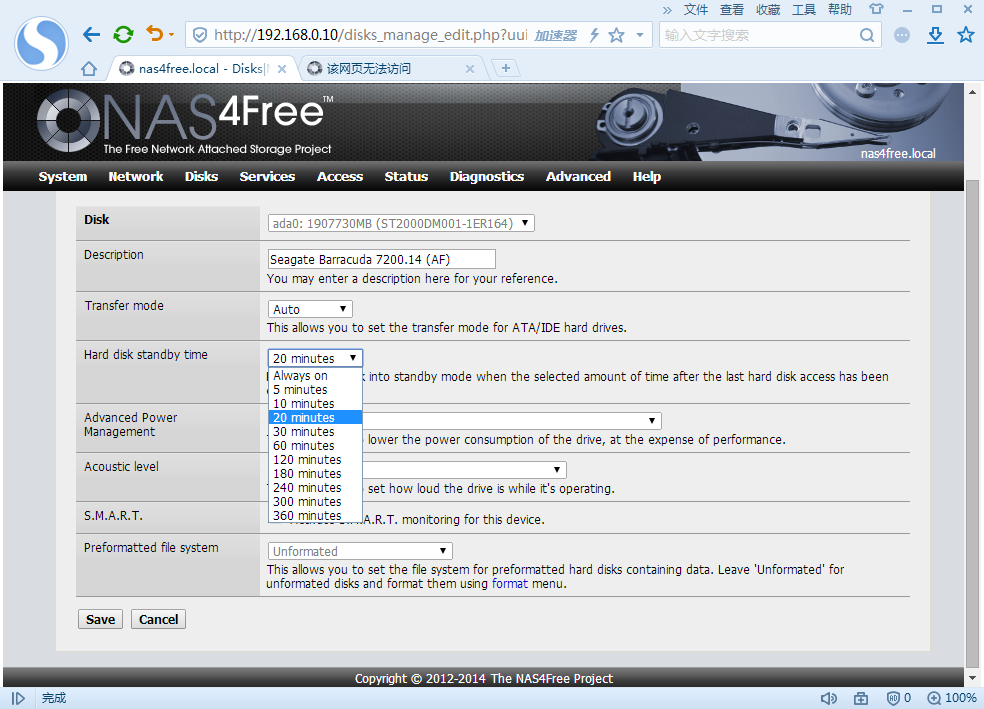Click the search magnifier icon
Screen dimensions: 984x709
[x=867, y=35]
